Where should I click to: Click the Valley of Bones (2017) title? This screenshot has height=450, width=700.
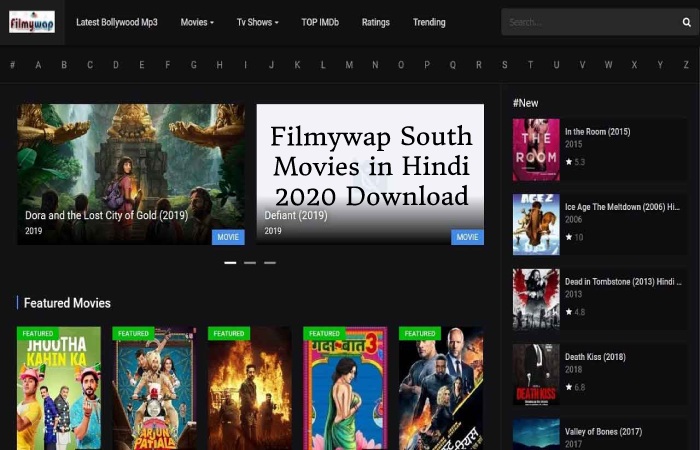pos(604,432)
